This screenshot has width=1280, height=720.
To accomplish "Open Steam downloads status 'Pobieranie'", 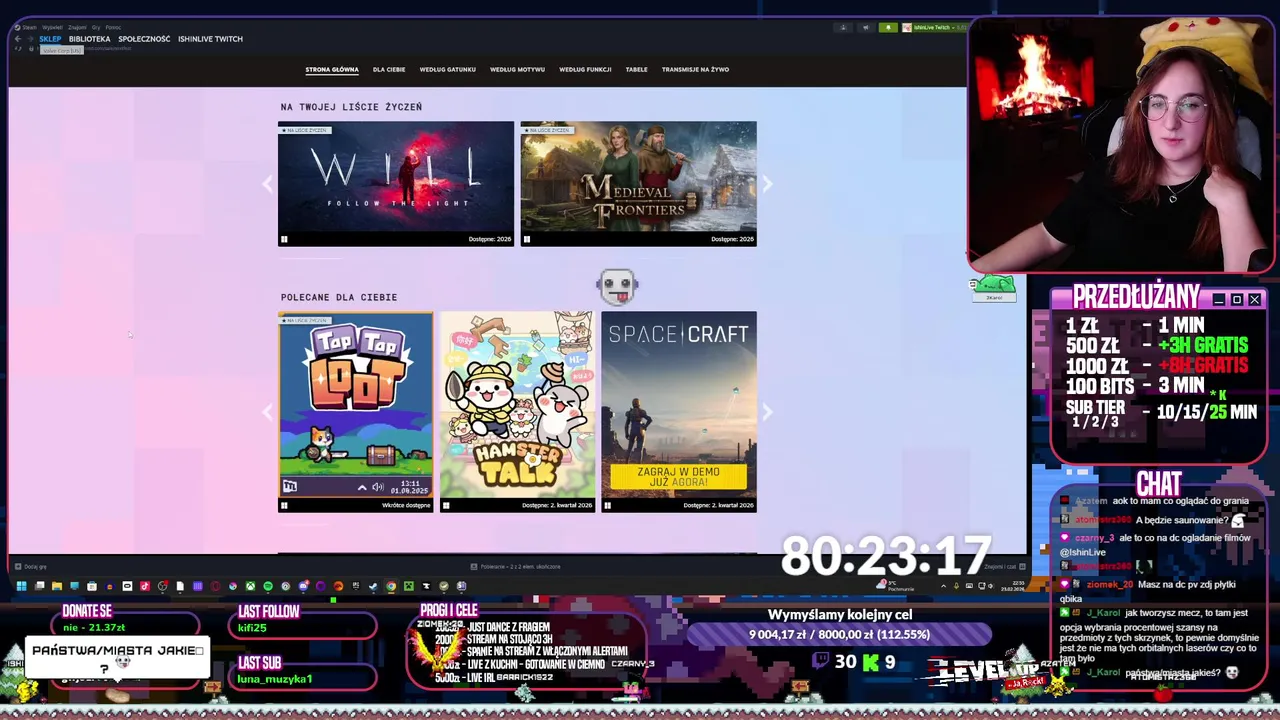I will (x=515, y=567).
